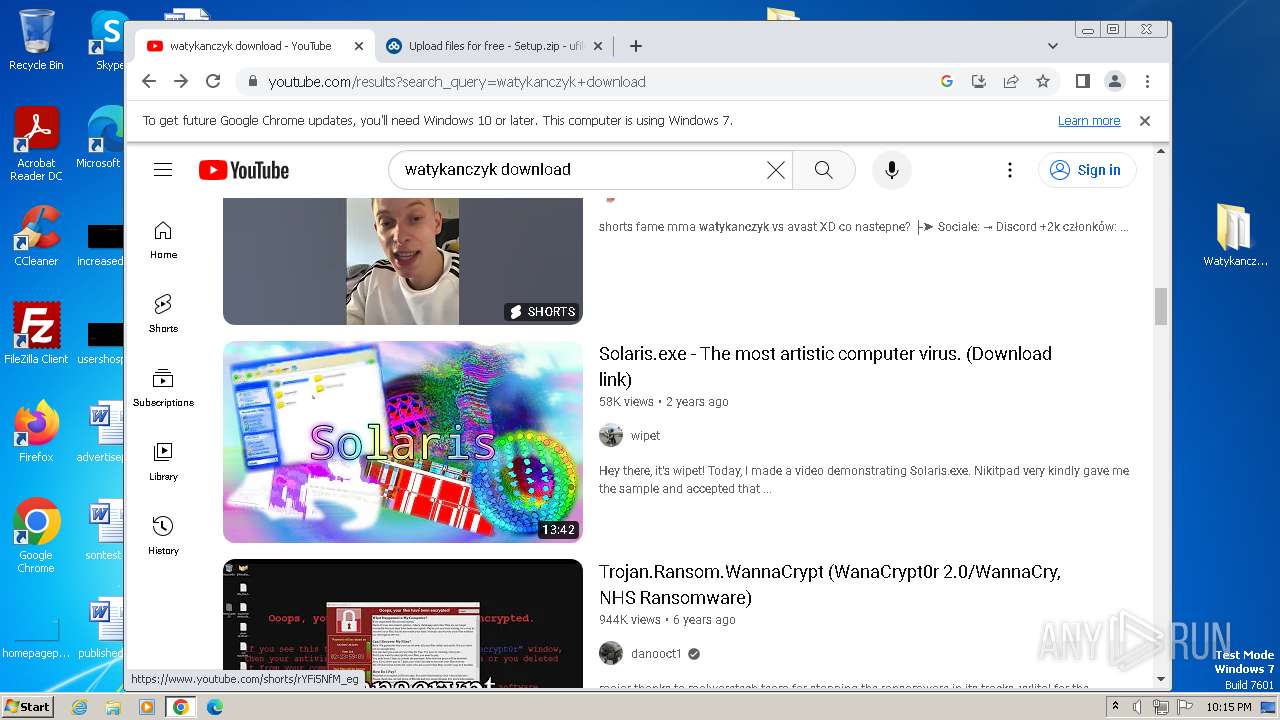Open Chrome three-dot menu
This screenshot has width=1280, height=720.
point(1147,81)
